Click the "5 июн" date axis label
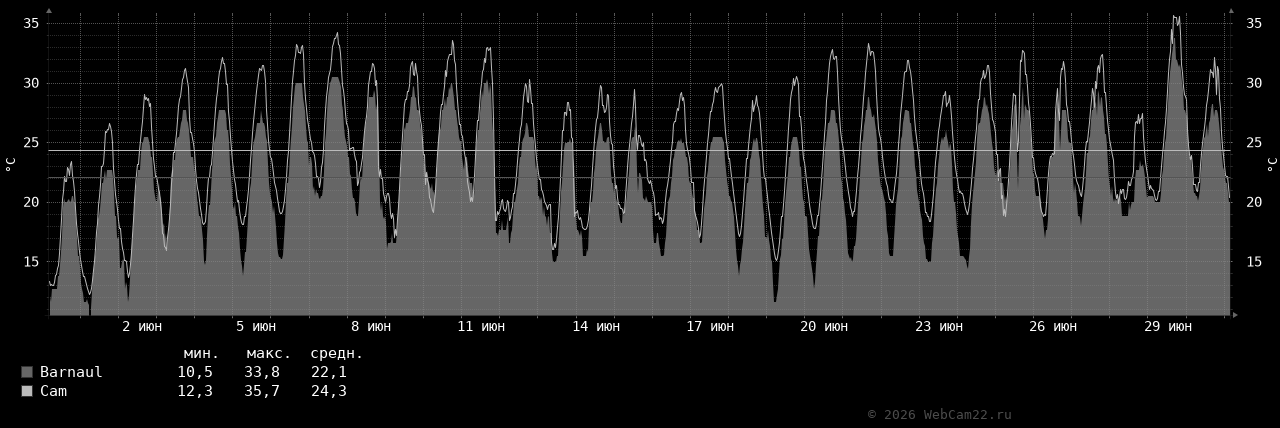The width and height of the screenshot is (1280, 428). [256, 326]
